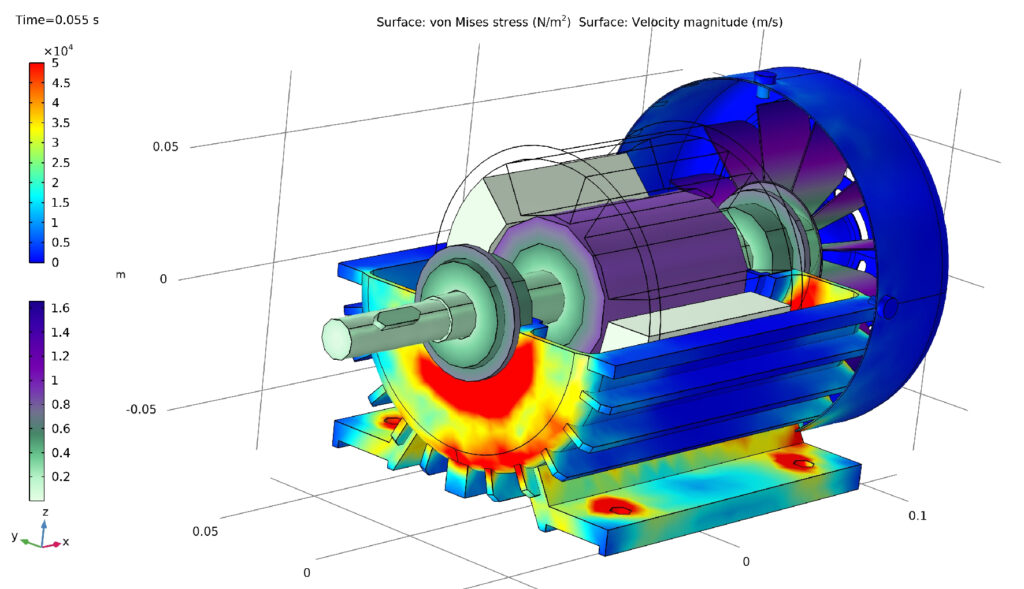Click the '2.5' tick on stress legend
Image resolution: width=1024 pixels, height=589 pixels.
pyautogui.click(x=61, y=163)
